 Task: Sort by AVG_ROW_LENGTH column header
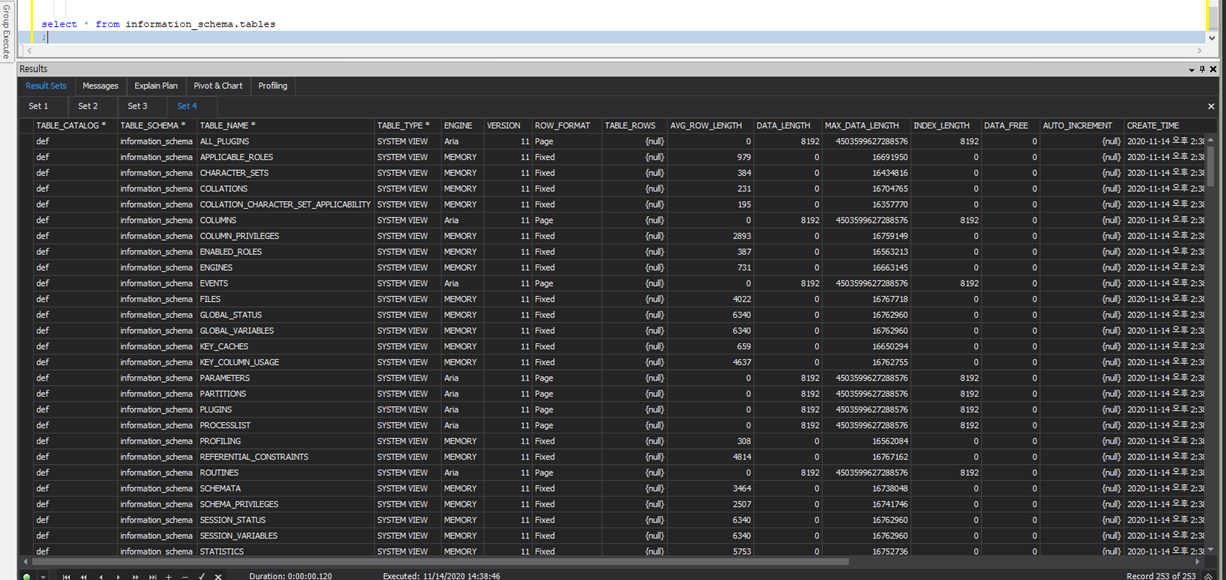[710, 125]
